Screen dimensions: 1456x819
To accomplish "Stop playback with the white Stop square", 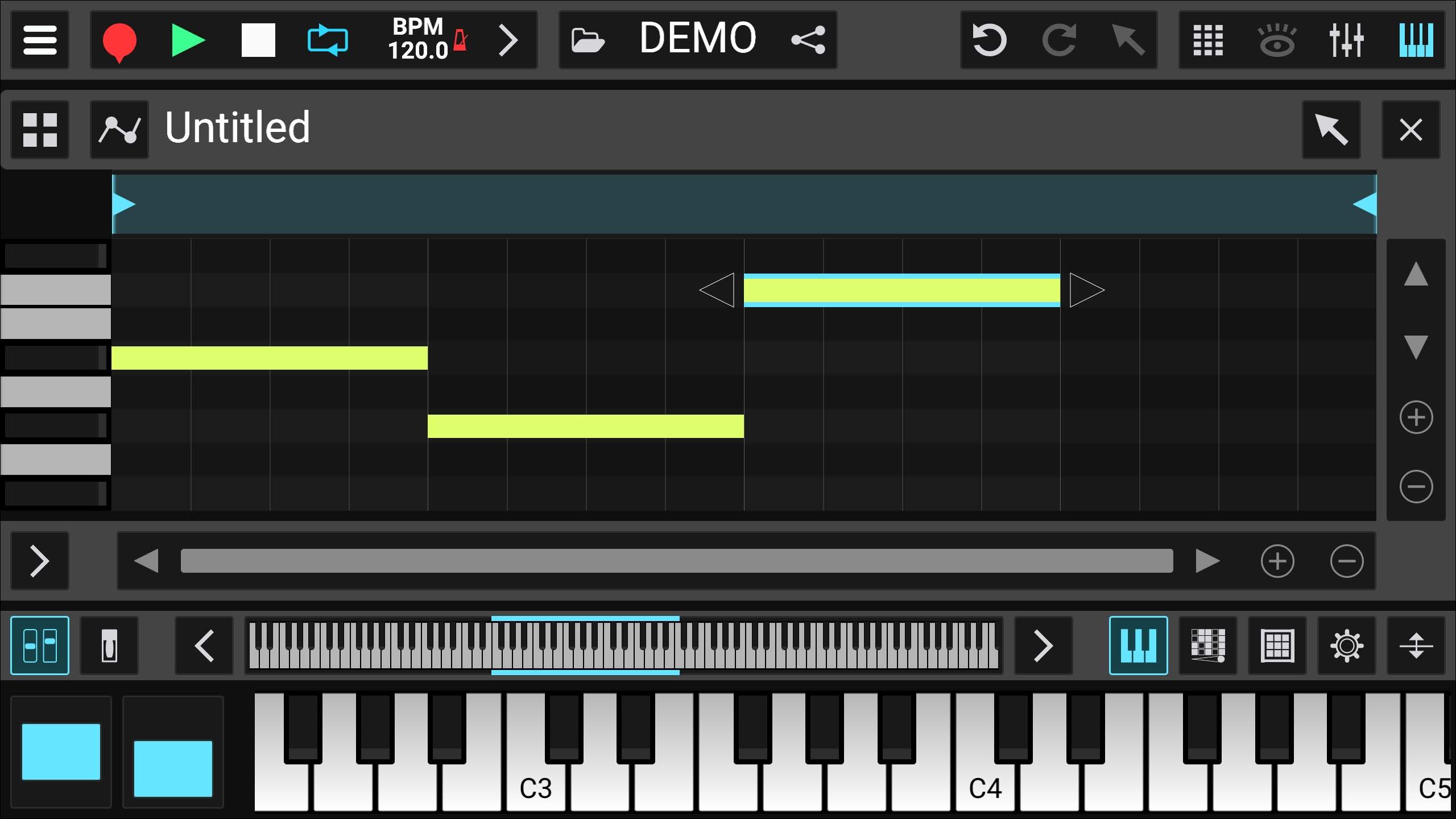I will [258, 40].
